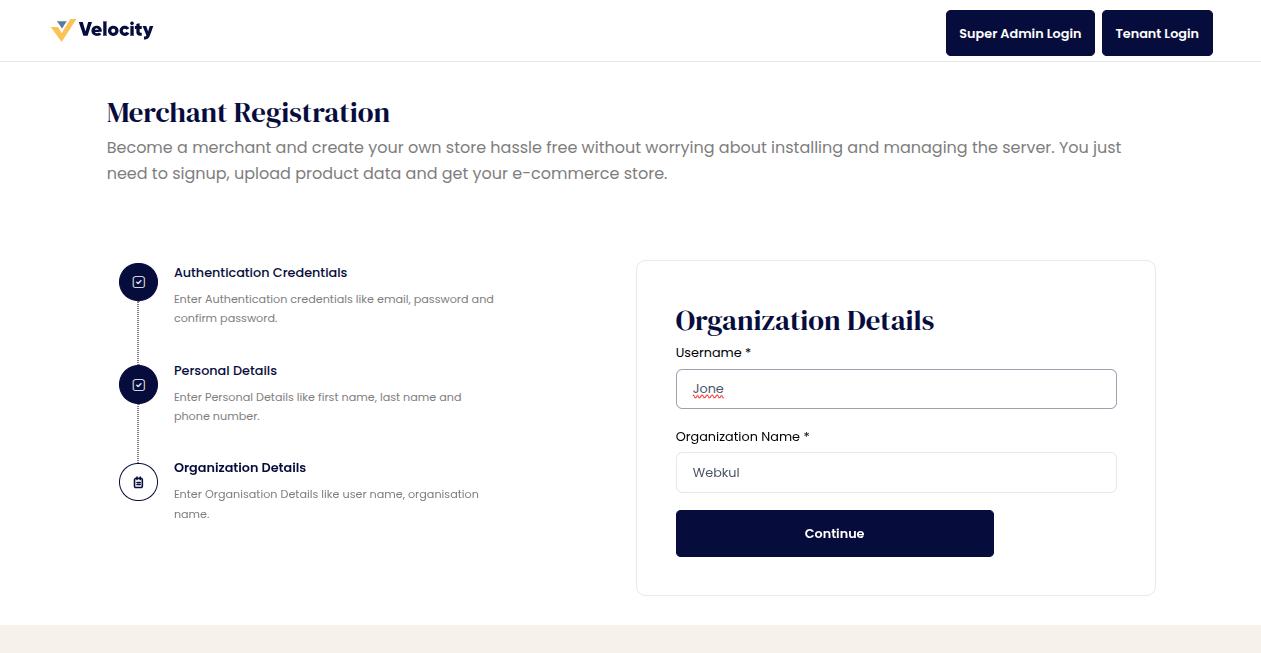
Task: Focus the Username input field
Action: click(896, 389)
